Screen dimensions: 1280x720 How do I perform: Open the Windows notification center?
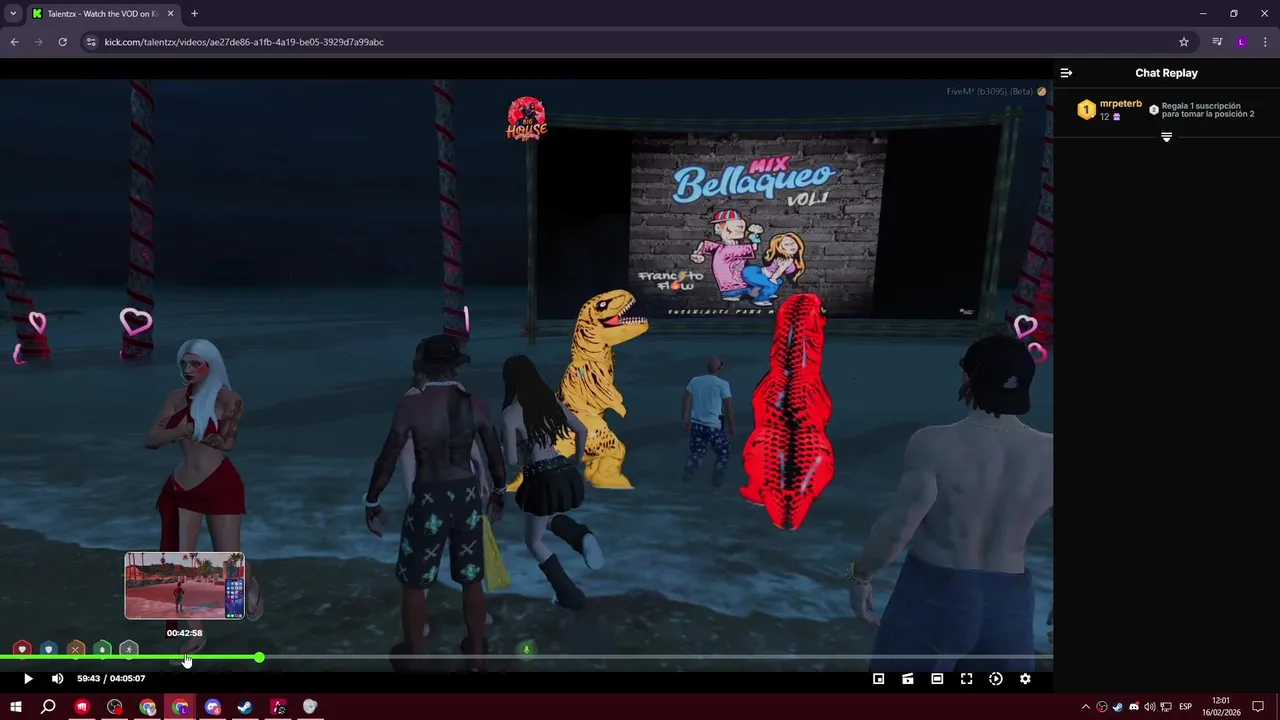point(1258,707)
